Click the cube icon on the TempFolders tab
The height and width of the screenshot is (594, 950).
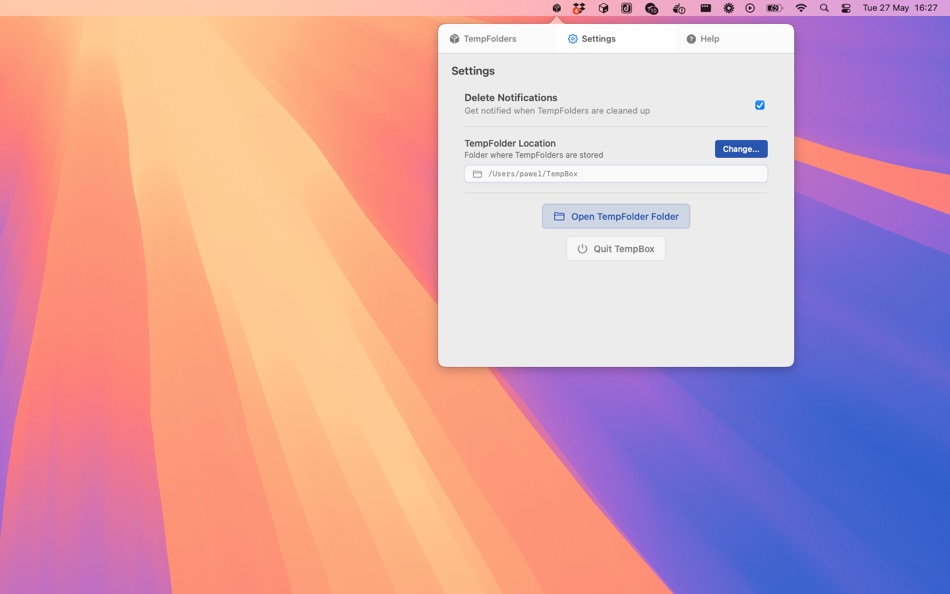point(456,38)
